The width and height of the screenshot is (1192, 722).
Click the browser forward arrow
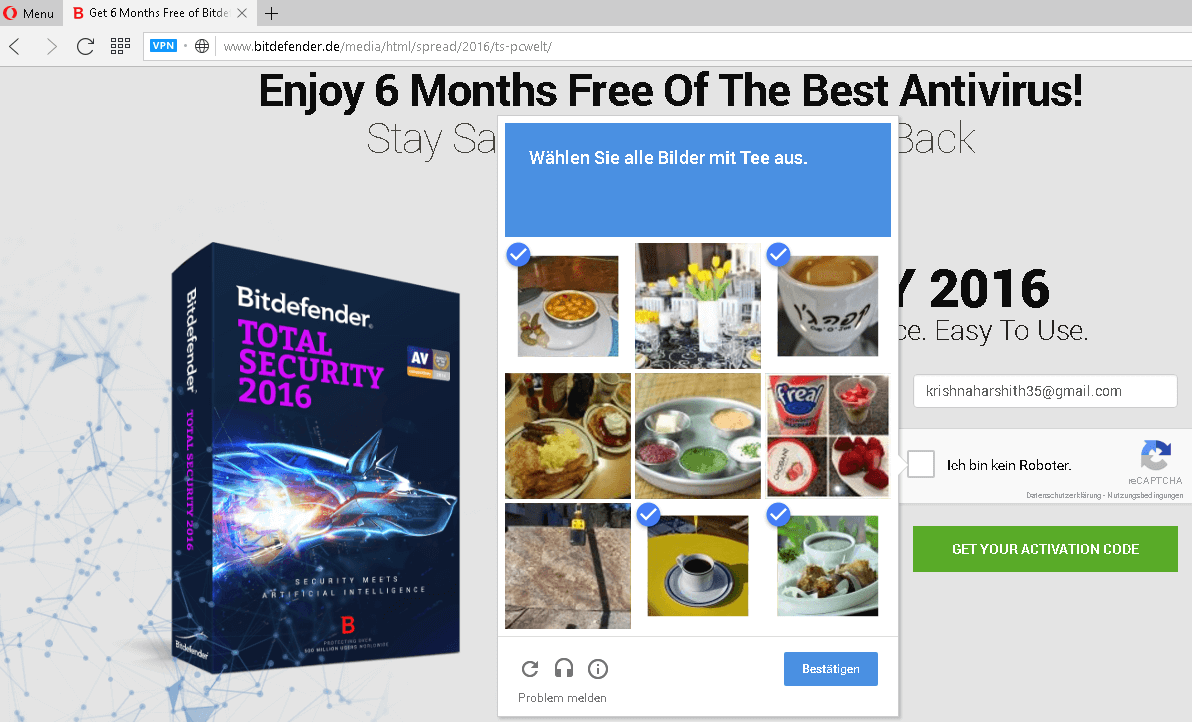pyautogui.click(x=51, y=46)
